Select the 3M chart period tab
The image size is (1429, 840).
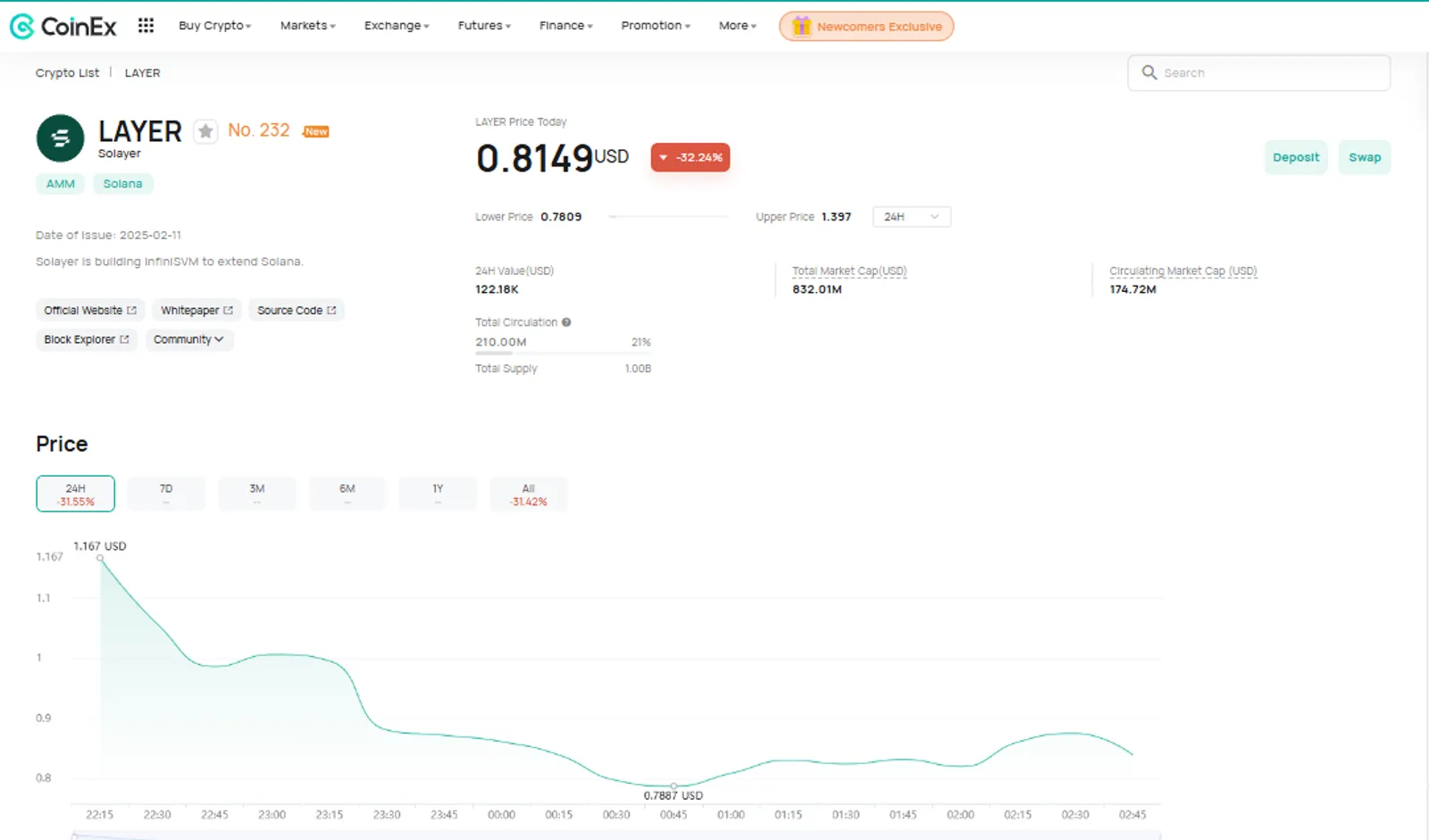[x=257, y=494]
